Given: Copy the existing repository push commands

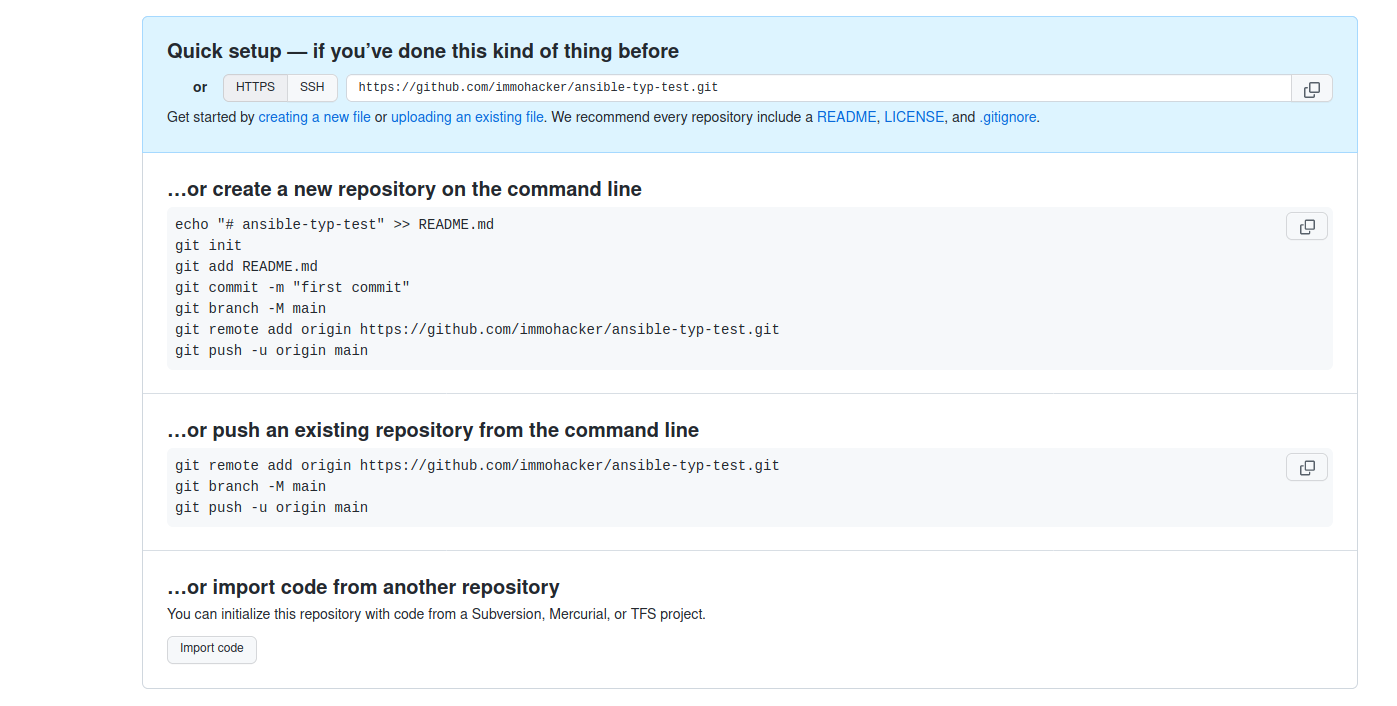Looking at the screenshot, I should point(1306,467).
